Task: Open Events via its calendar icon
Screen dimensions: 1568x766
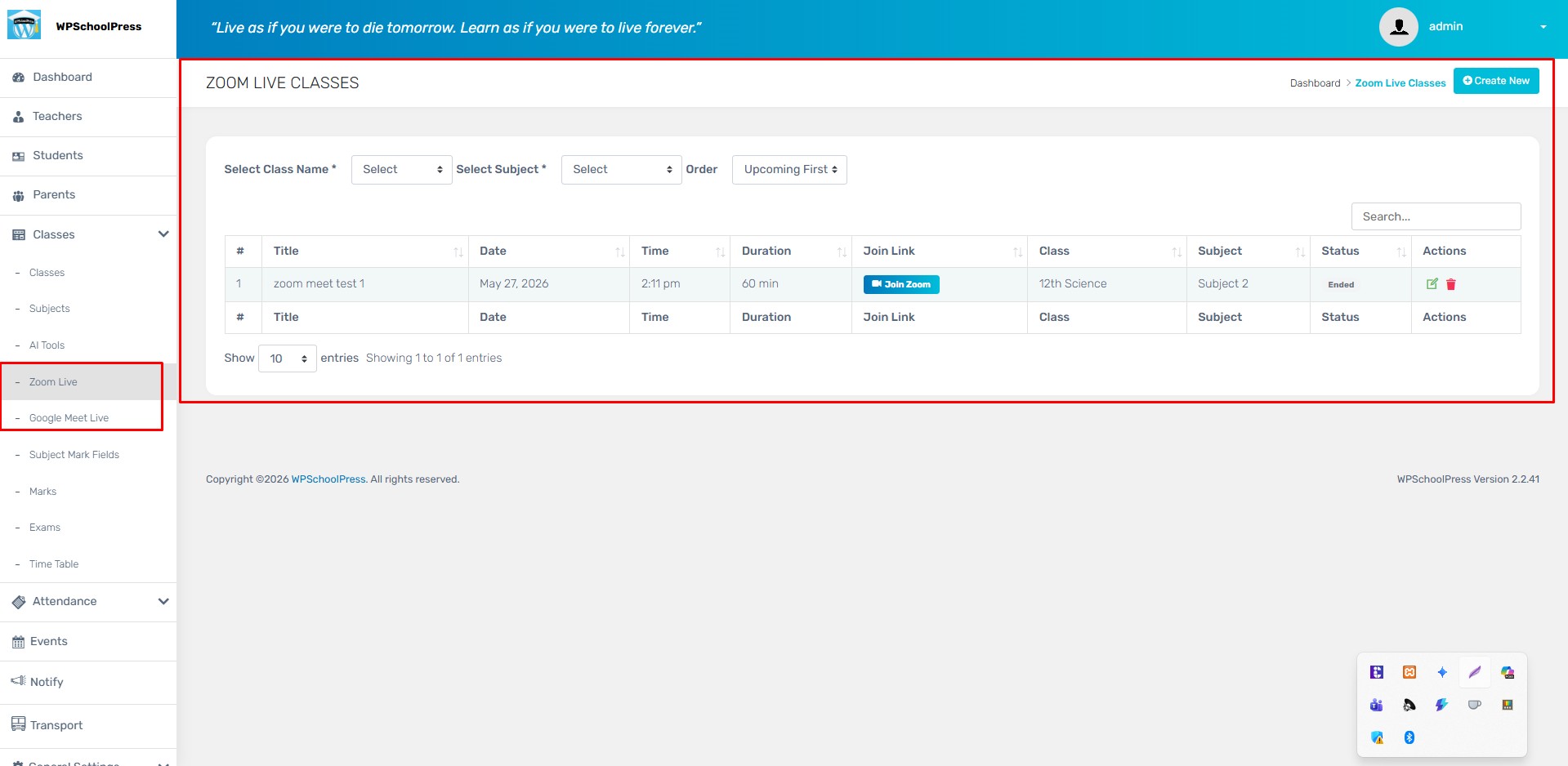Action: click(18, 642)
